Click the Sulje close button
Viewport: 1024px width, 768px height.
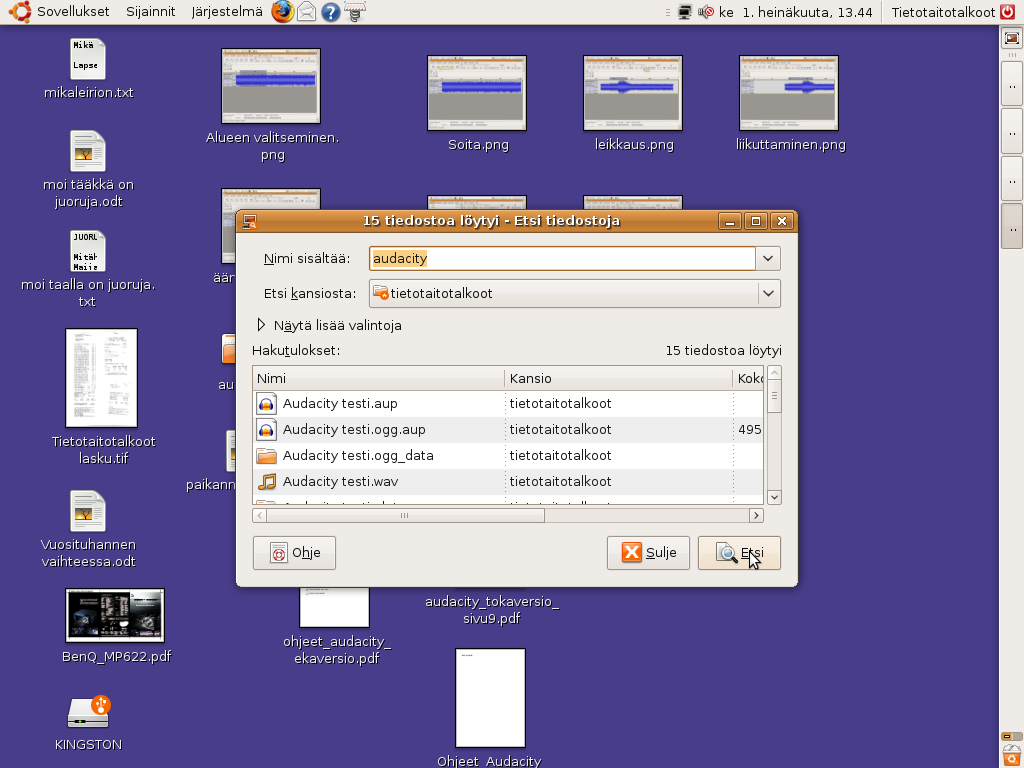click(648, 553)
